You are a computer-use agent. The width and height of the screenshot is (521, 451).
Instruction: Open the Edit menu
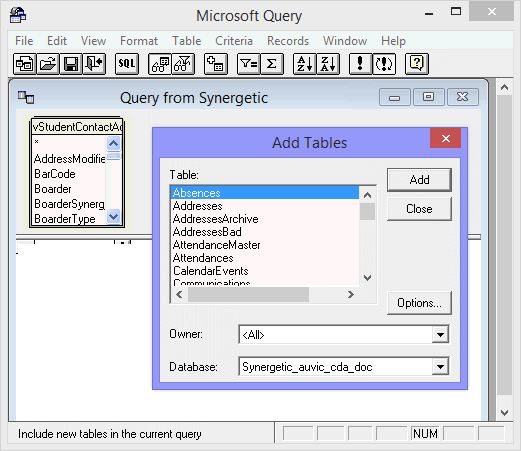point(57,41)
